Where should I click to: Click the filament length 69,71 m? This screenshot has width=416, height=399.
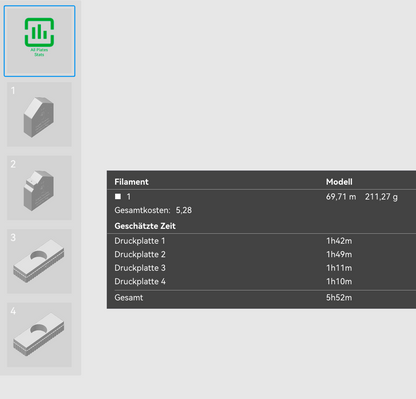(341, 197)
